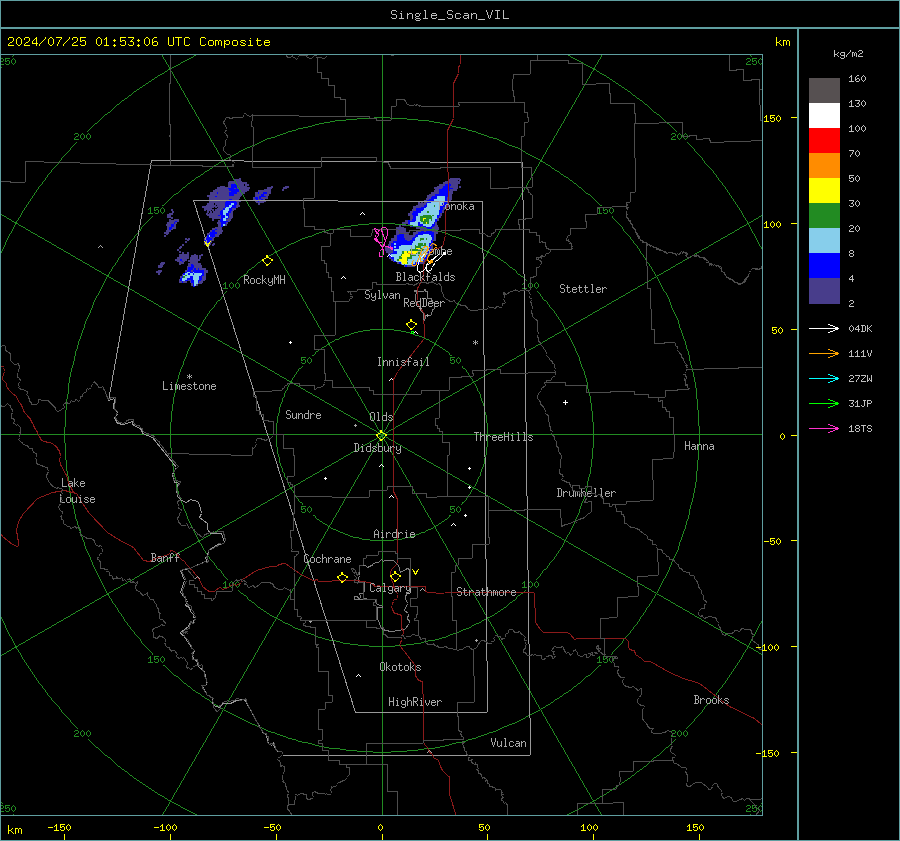
Task: Click the green 31JP track arrow
Action: [x=824, y=404]
